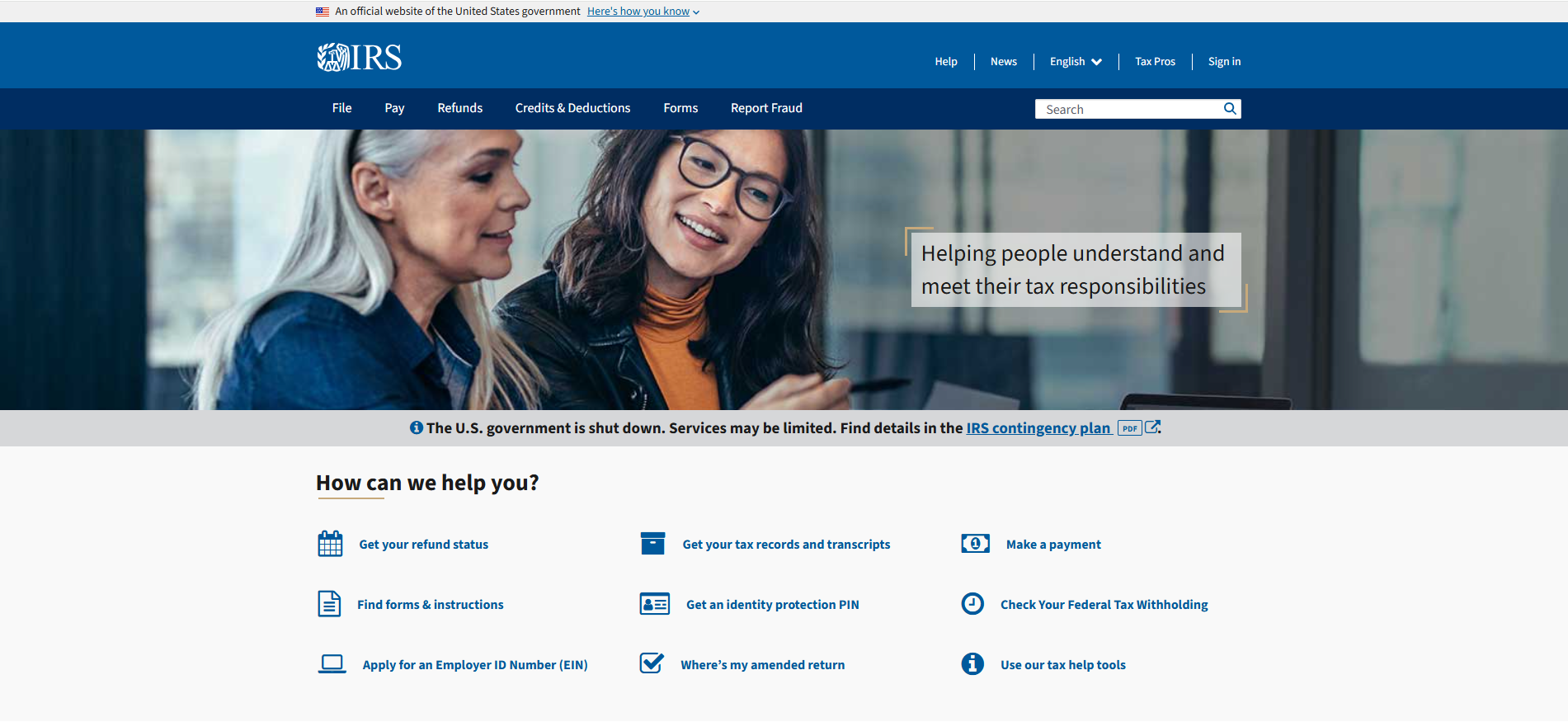Click the IRS logo in header
Screen dimensions: 1568x722
[360, 58]
